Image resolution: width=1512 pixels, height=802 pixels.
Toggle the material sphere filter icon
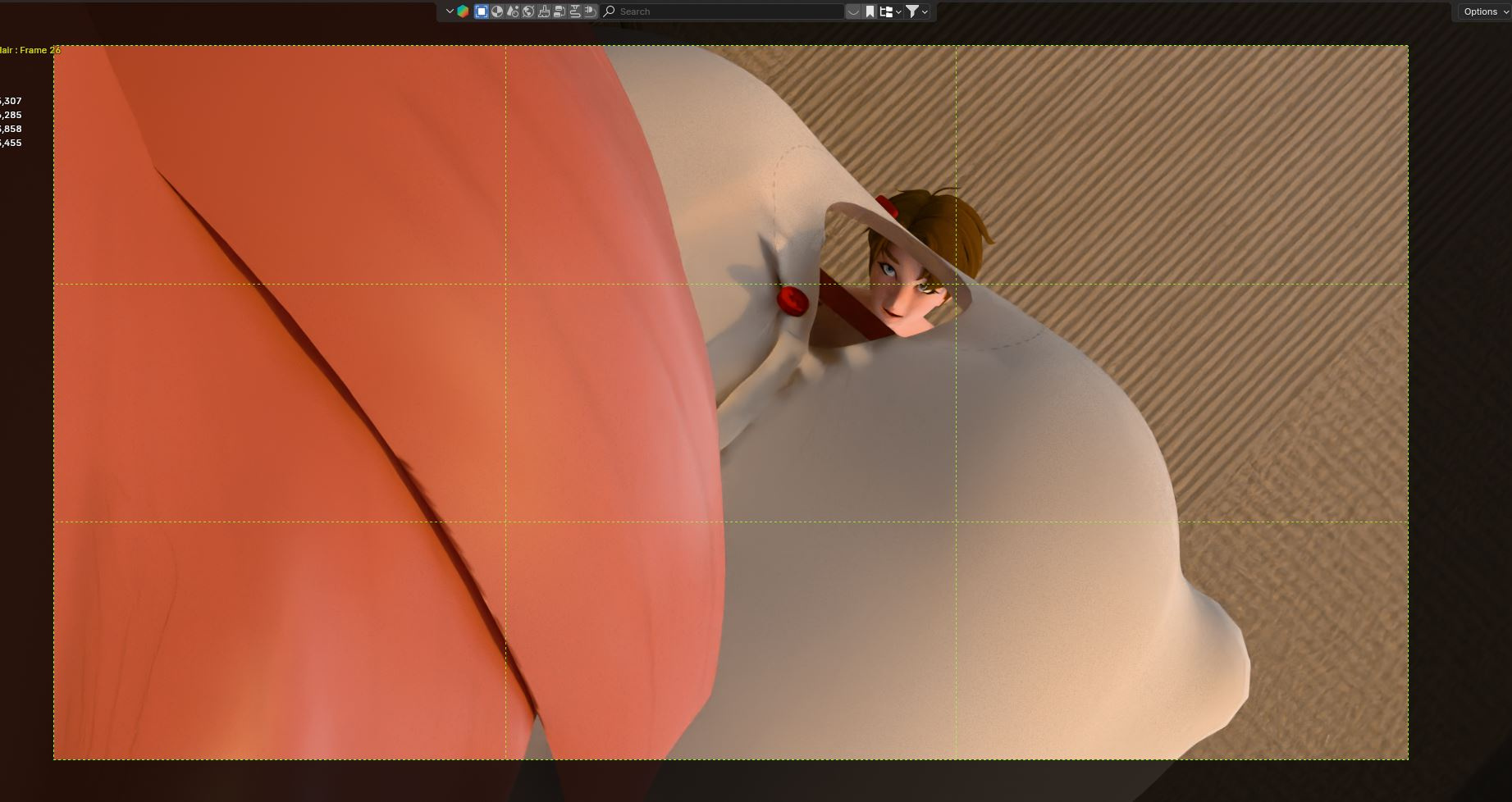tap(497, 11)
